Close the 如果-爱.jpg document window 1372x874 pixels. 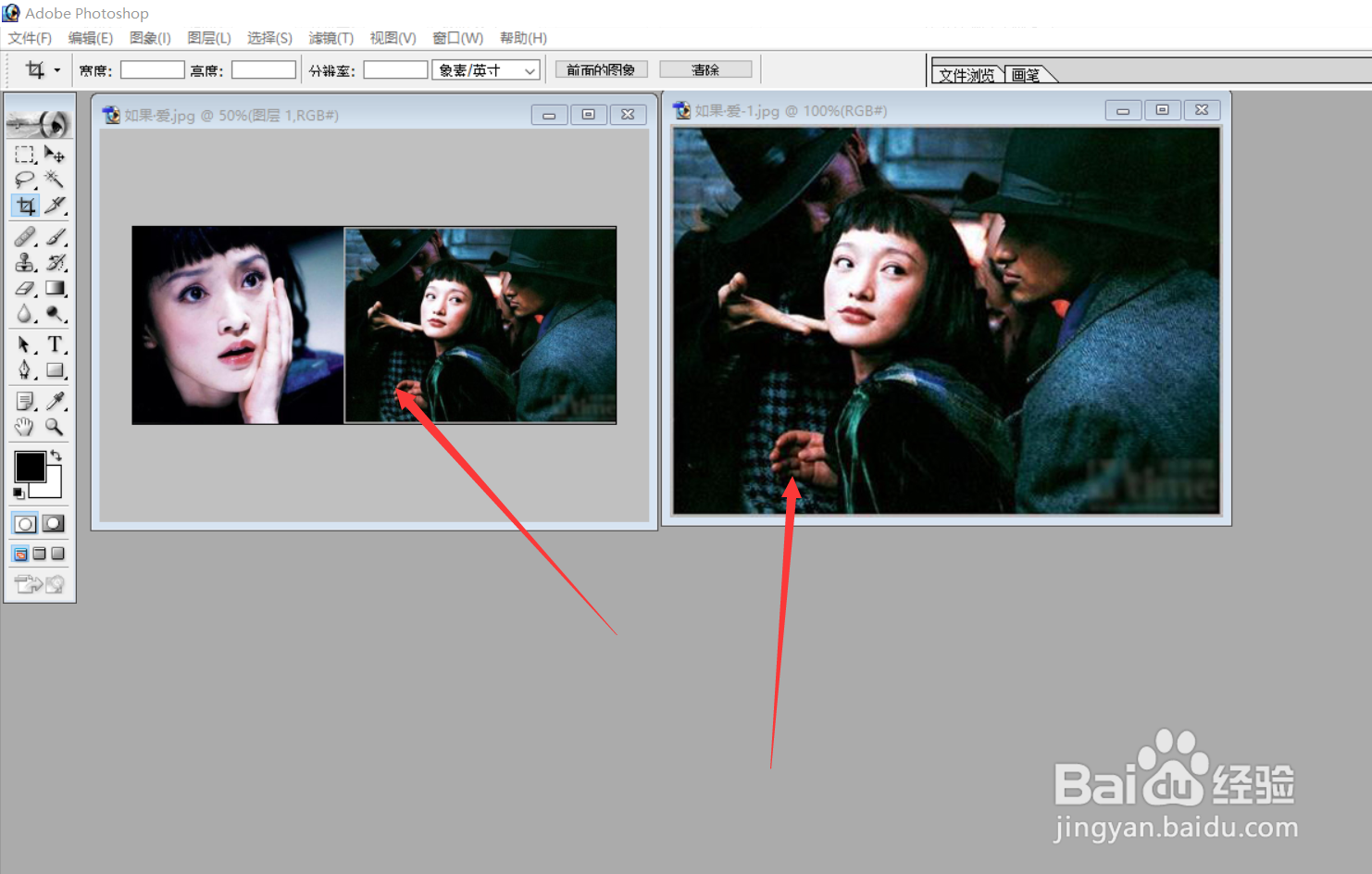[628, 115]
